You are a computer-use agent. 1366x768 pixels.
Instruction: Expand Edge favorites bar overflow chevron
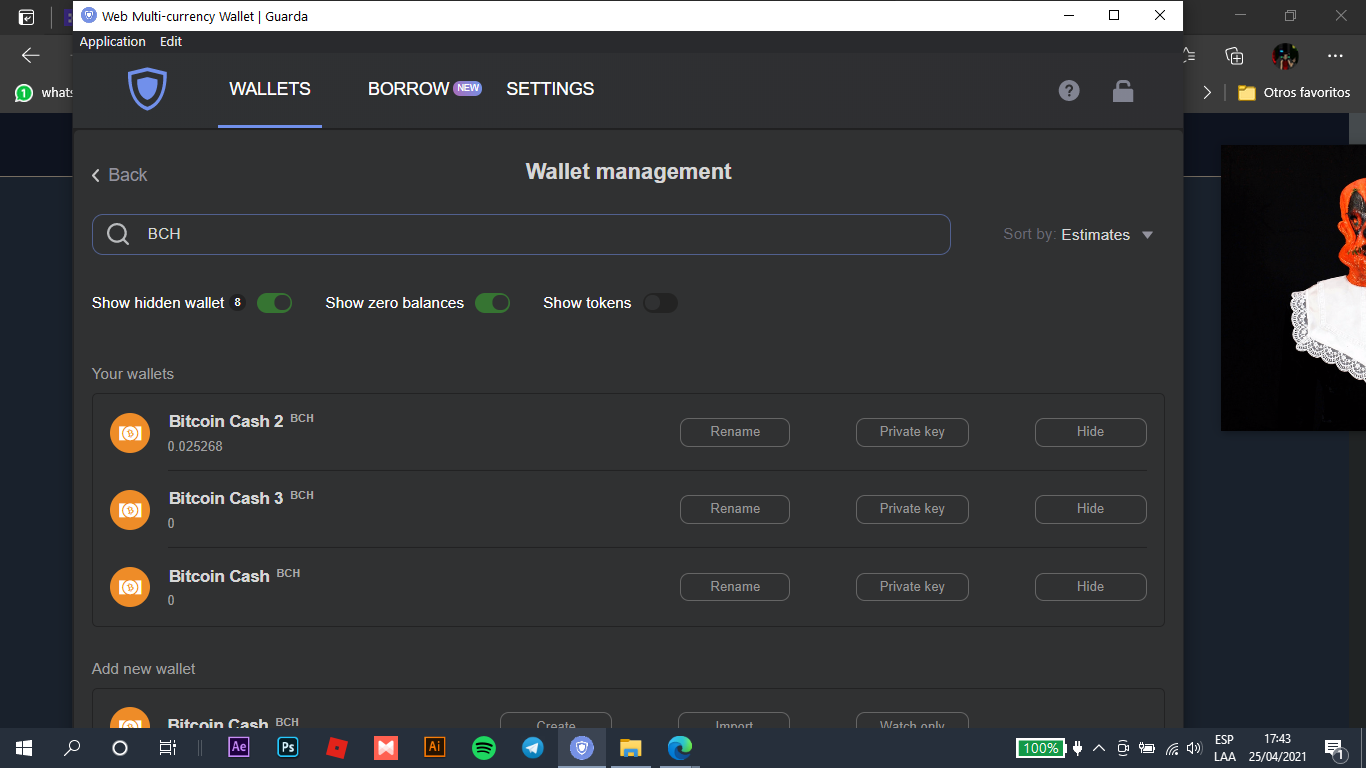pos(1207,92)
